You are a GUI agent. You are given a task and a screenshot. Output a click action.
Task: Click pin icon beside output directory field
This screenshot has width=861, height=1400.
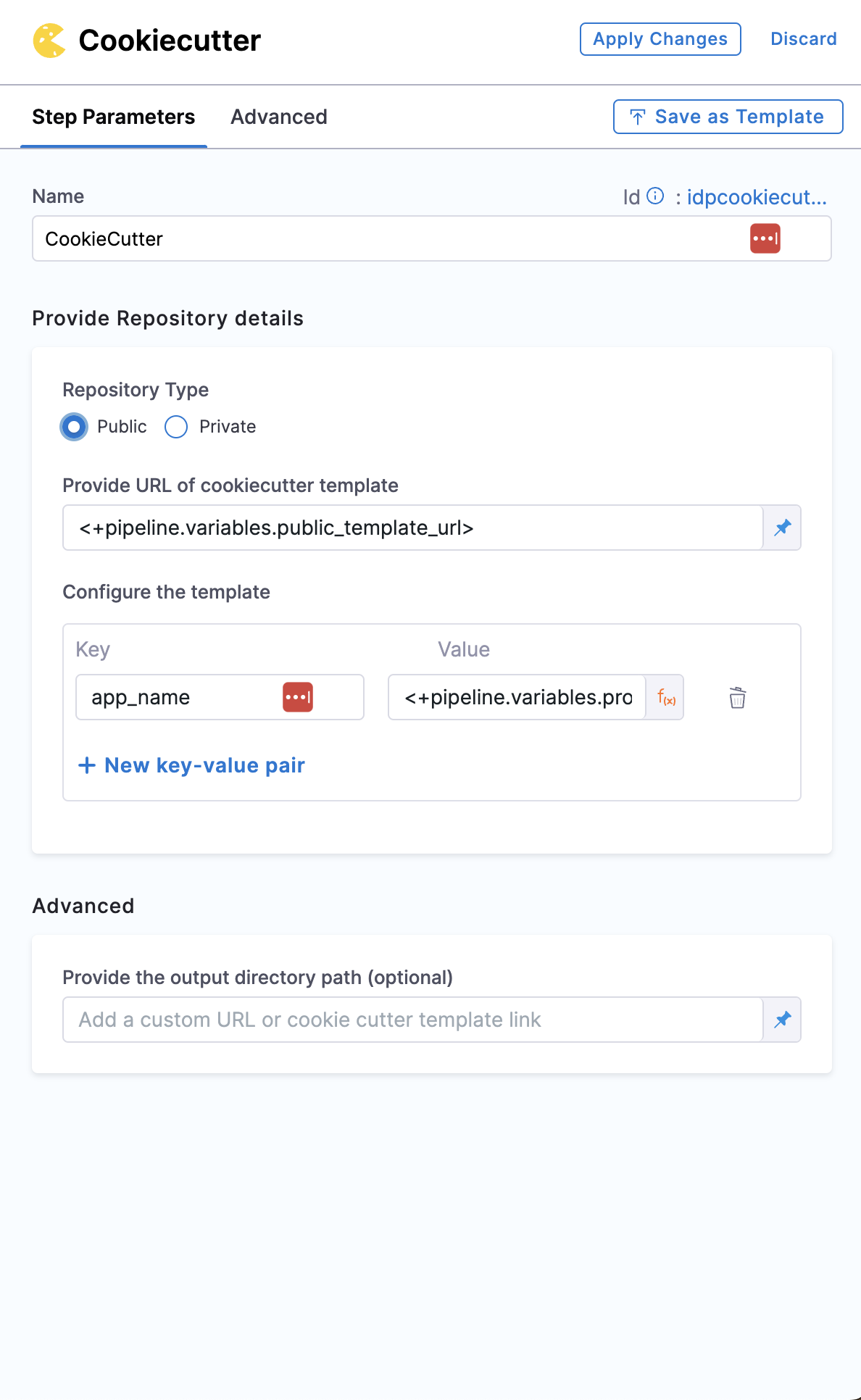tap(782, 1020)
